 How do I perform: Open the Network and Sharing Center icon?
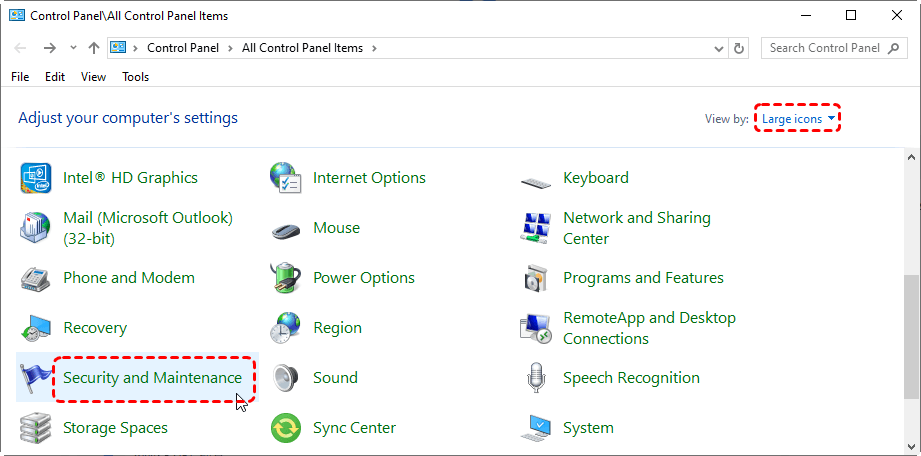(536, 228)
